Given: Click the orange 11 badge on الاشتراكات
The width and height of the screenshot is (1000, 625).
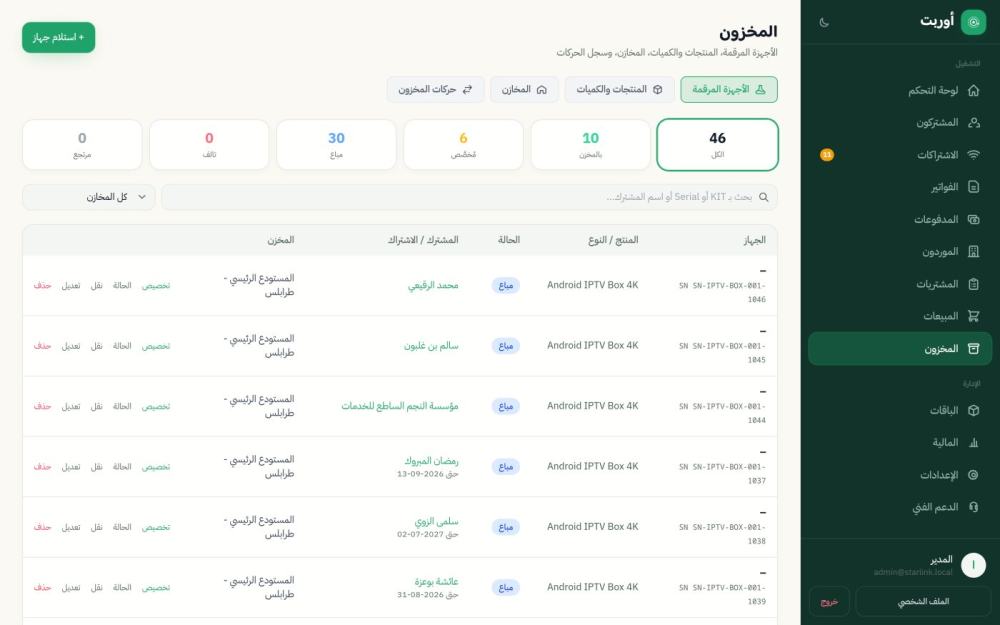Looking at the screenshot, I should point(827,155).
